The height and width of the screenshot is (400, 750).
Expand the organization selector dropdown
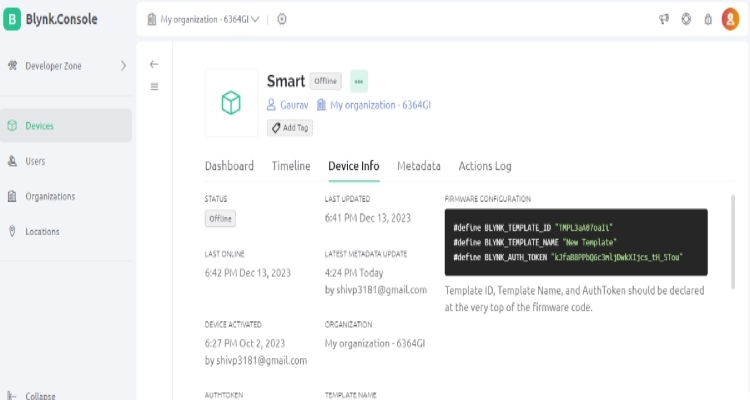coord(203,19)
